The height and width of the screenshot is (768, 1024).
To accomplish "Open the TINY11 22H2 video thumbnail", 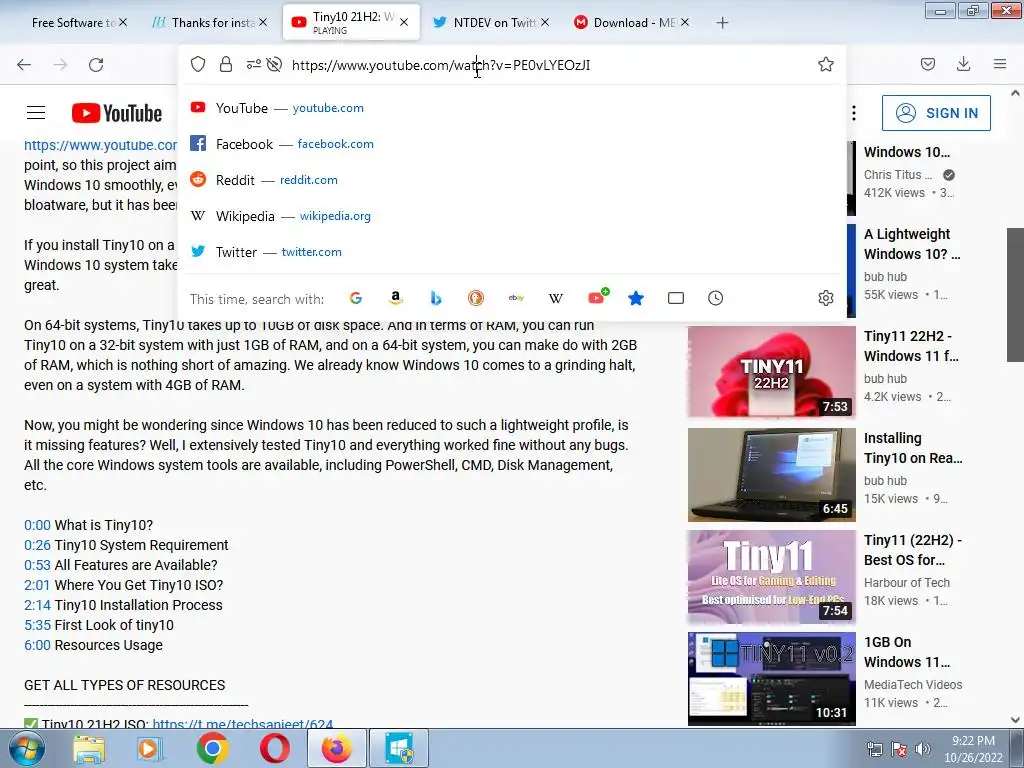I will [x=771, y=372].
